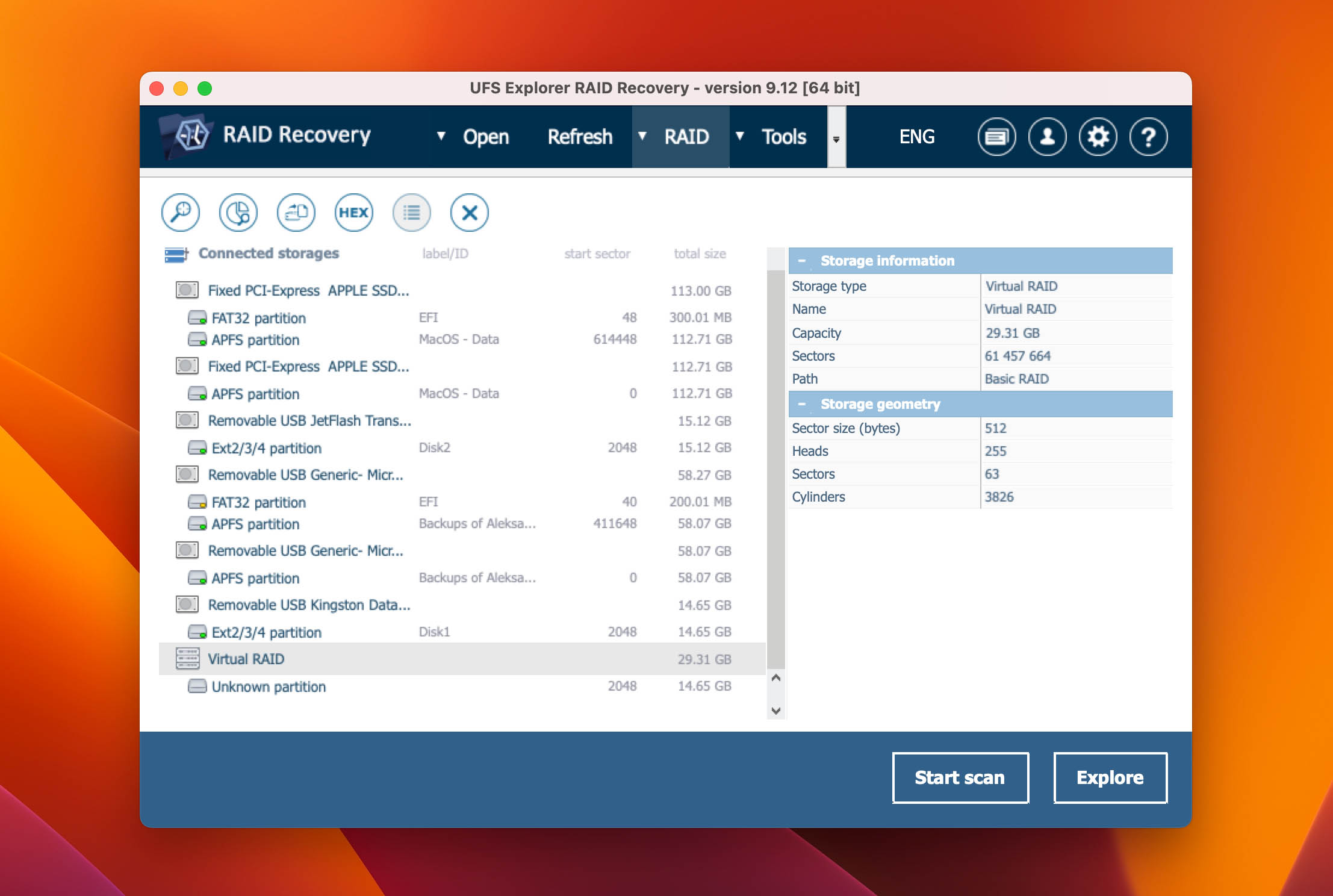Select APFS partition starting at sector 614448
The height and width of the screenshot is (896, 1333).
(462, 340)
